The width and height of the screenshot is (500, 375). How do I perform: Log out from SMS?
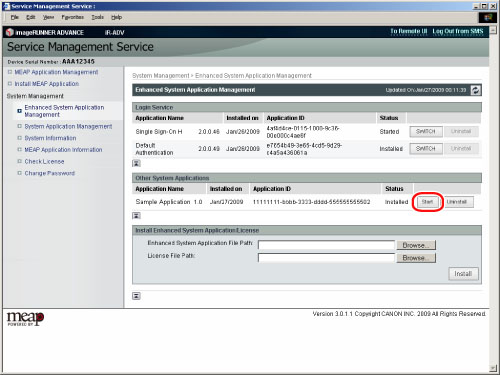[x=458, y=31]
